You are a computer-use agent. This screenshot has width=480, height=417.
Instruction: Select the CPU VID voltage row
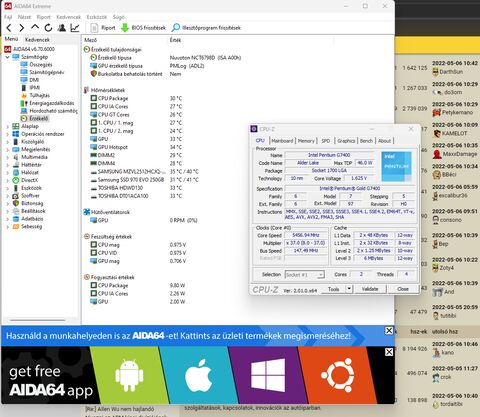(138, 253)
